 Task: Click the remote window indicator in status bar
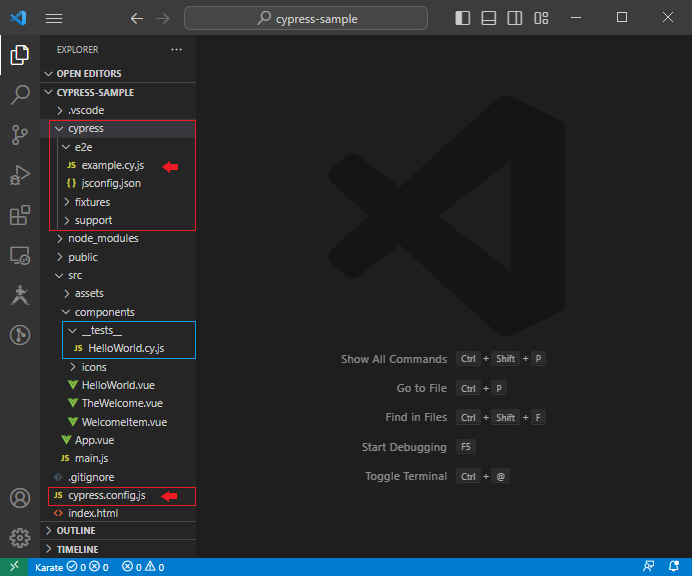coord(14,567)
